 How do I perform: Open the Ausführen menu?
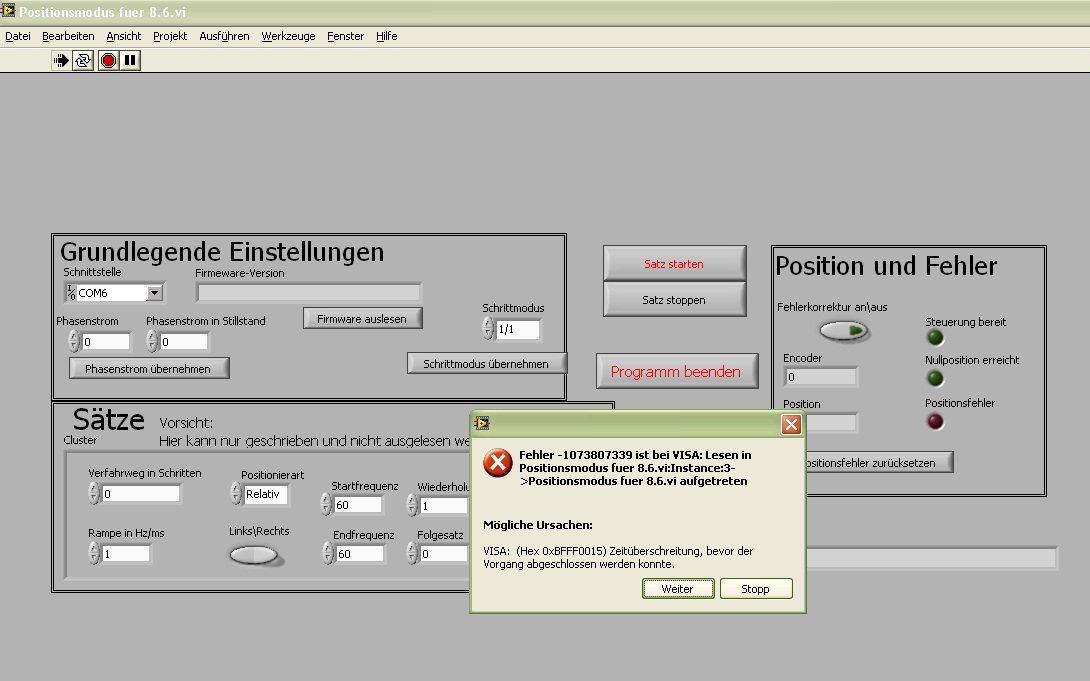pos(225,36)
